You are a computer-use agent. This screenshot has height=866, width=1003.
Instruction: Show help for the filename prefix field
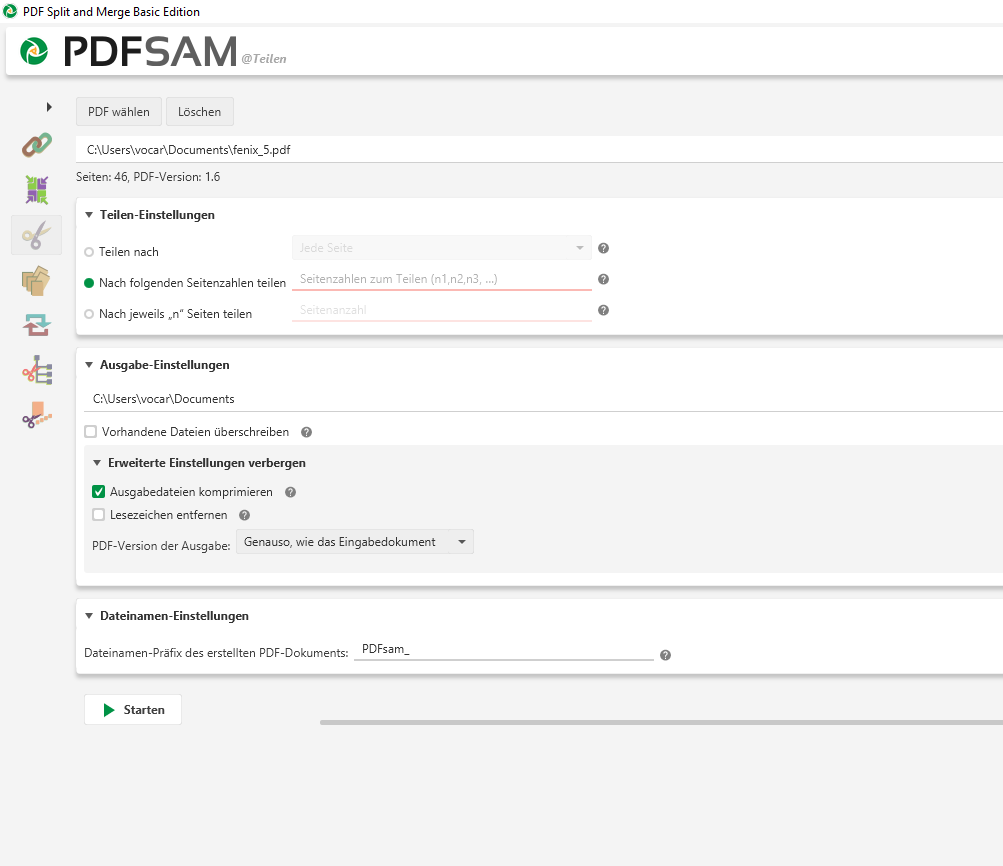[x=665, y=656]
